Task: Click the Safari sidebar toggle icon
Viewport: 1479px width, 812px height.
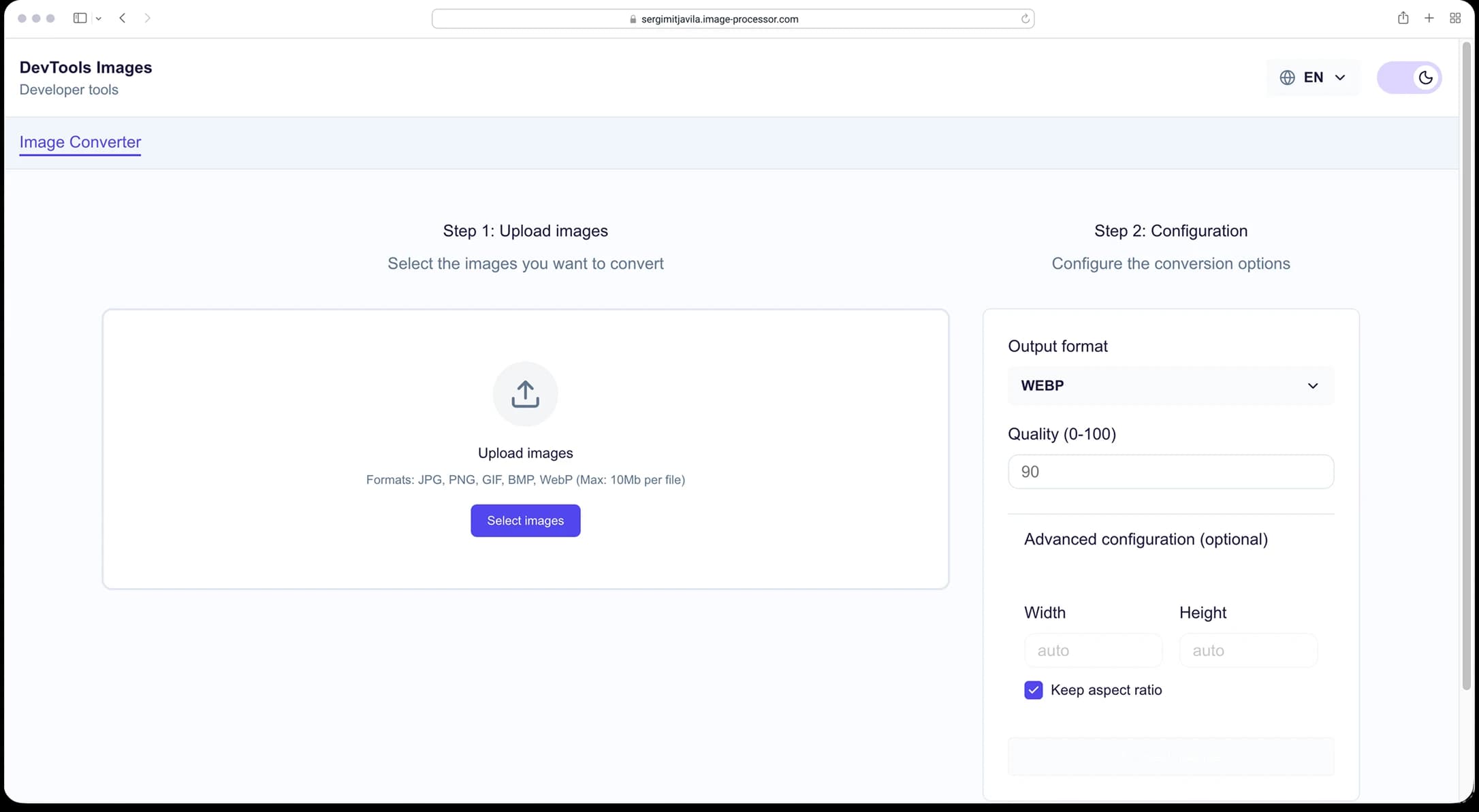Action: pos(80,18)
